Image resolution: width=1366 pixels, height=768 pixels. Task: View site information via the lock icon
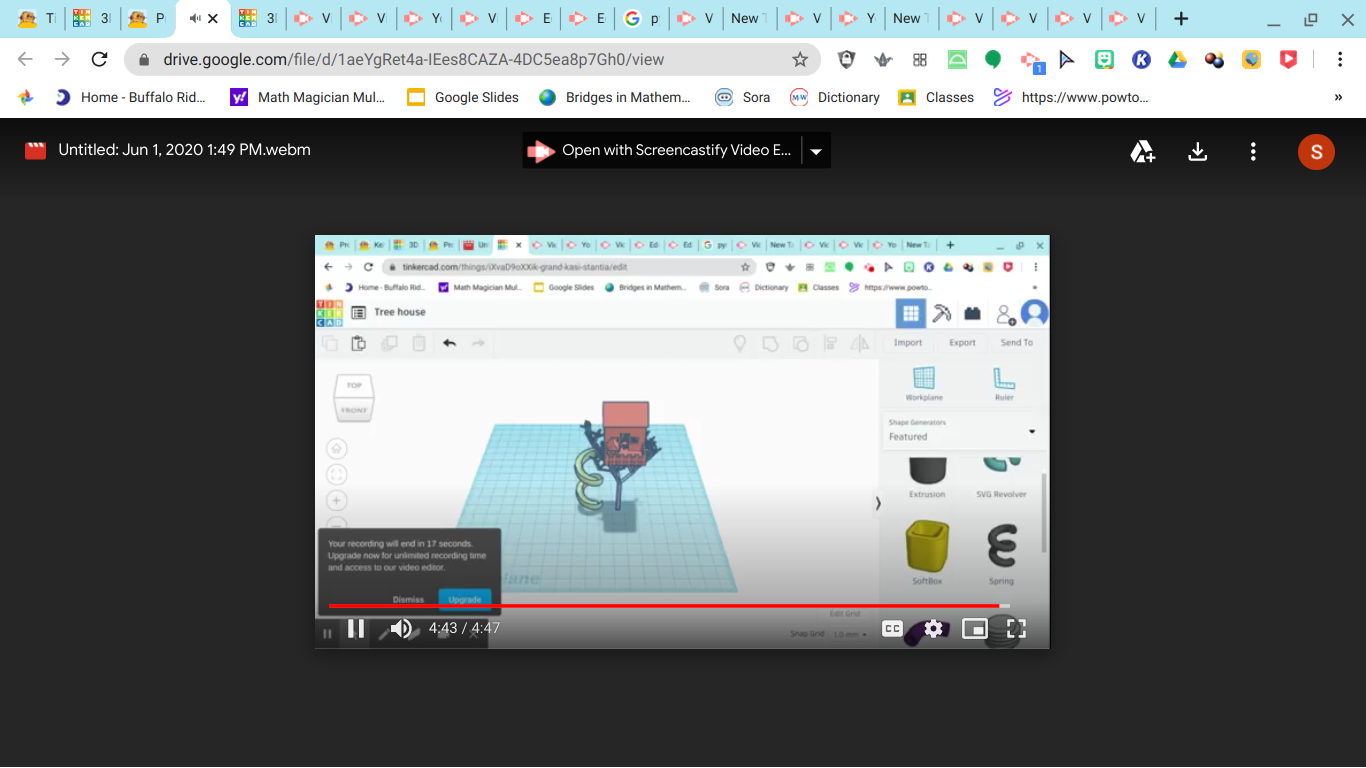click(x=144, y=60)
